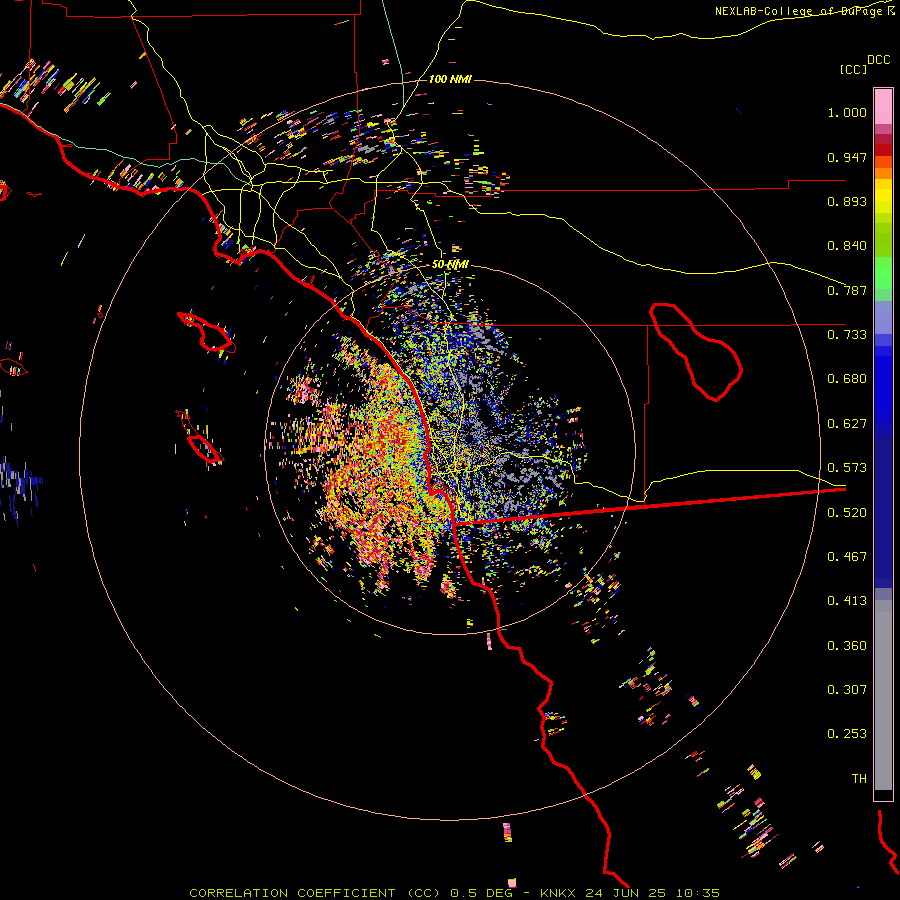
Task: Click the pink top segment of color bar
Action: tap(883, 106)
